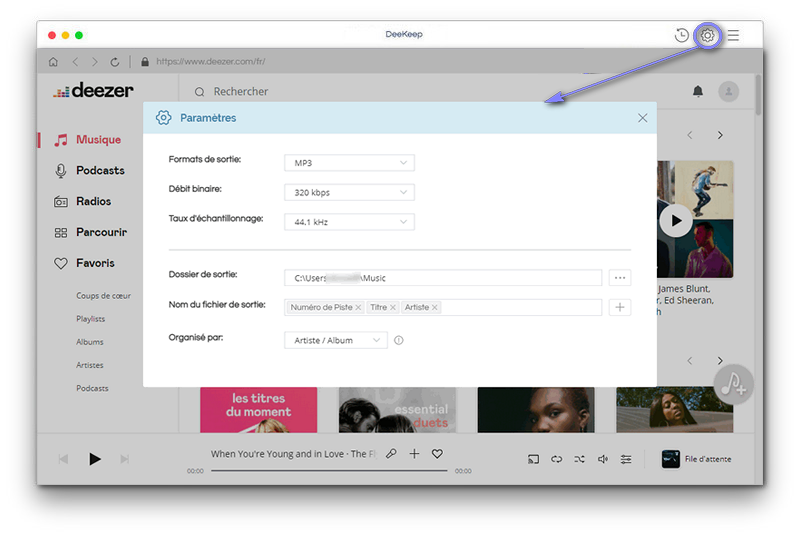Open audio equalizer settings icon

(626, 459)
